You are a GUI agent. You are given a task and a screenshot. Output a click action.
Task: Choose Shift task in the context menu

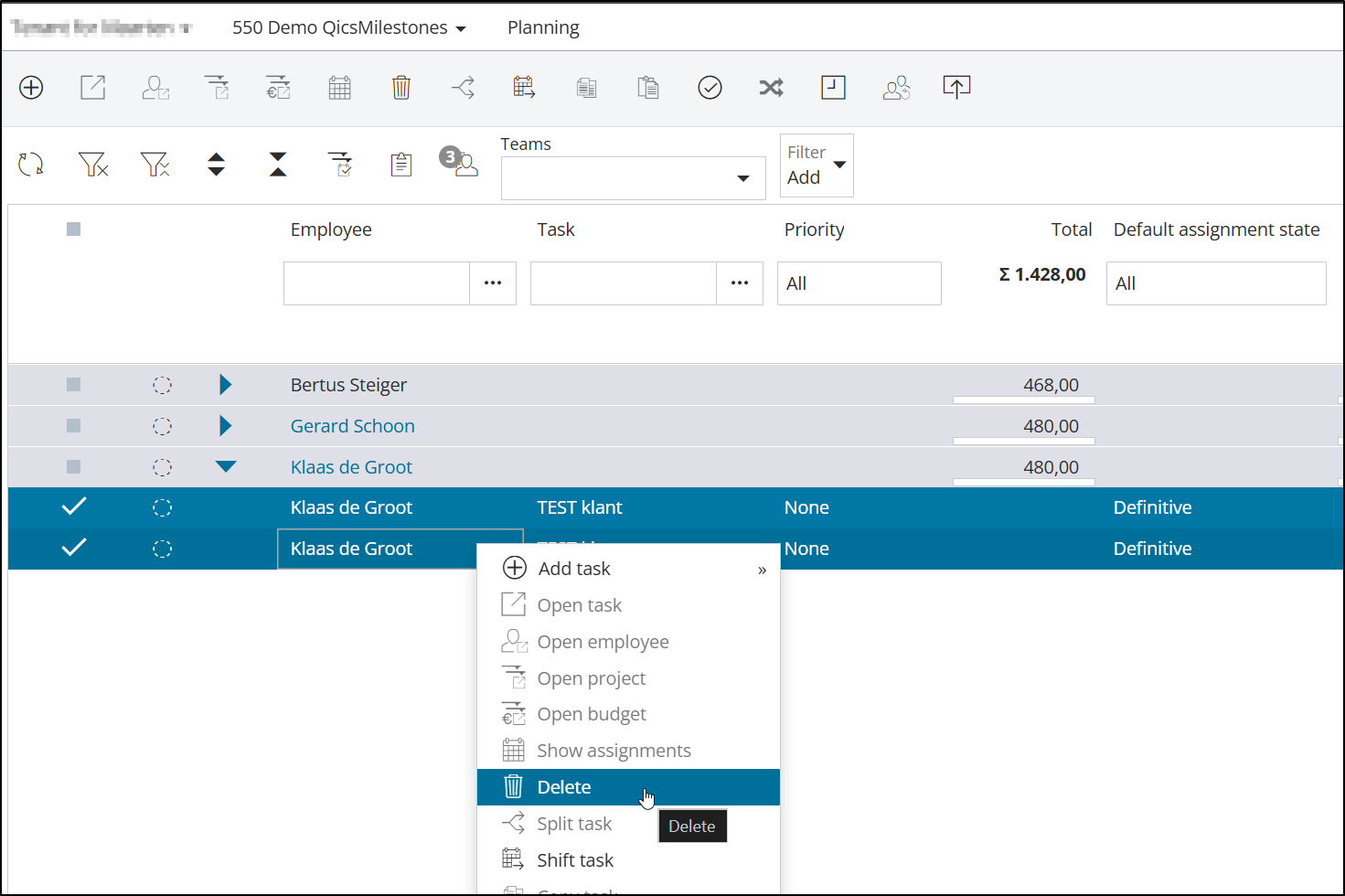tap(628, 860)
